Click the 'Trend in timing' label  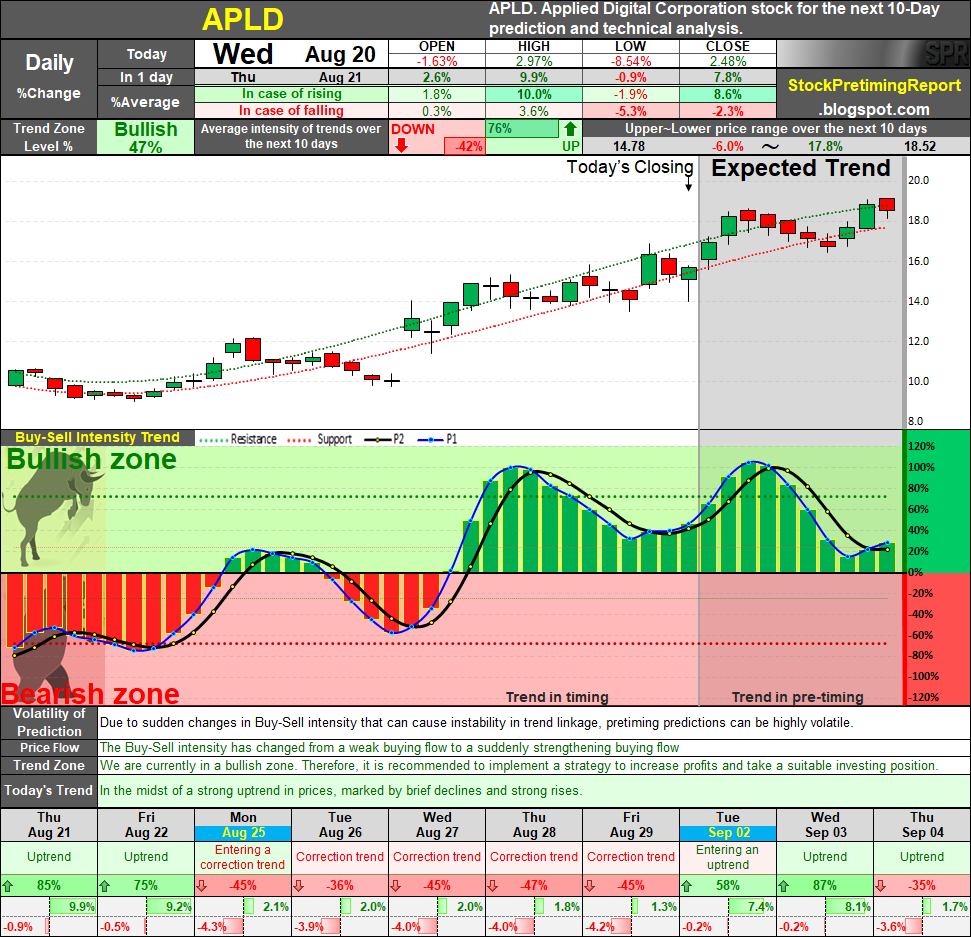pos(557,697)
